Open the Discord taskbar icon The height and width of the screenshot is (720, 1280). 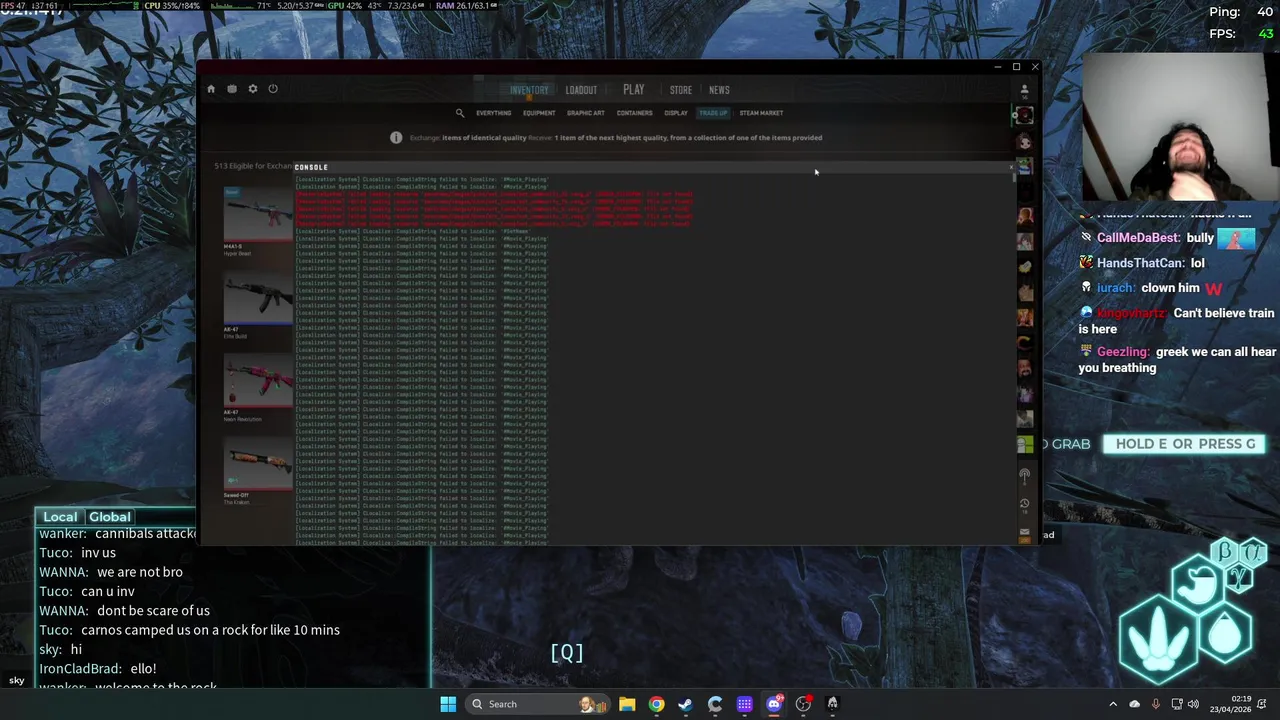[x=774, y=704]
